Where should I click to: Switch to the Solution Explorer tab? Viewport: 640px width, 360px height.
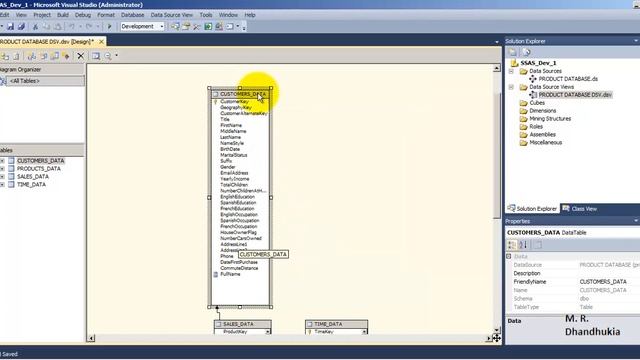click(532, 209)
